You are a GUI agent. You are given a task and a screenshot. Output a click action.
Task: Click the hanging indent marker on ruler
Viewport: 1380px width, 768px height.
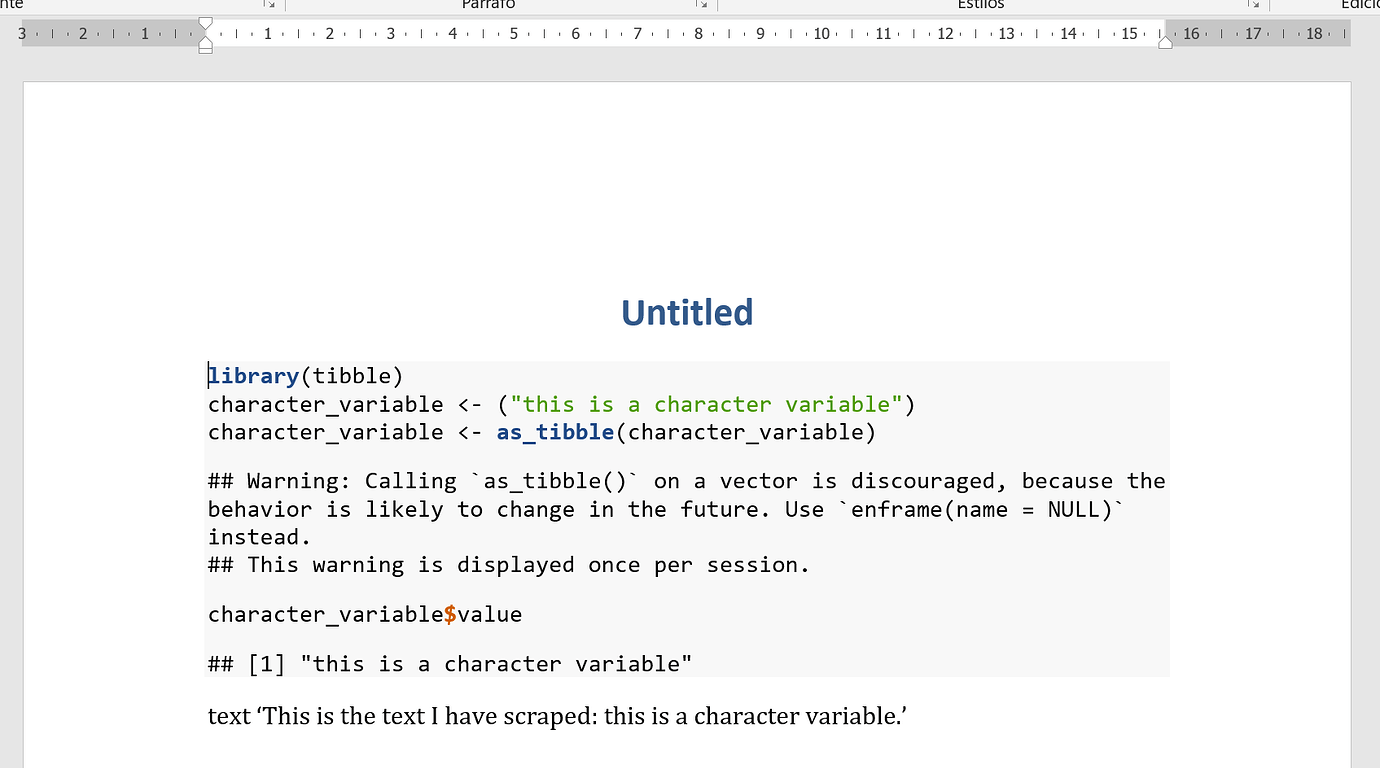(x=205, y=41)
